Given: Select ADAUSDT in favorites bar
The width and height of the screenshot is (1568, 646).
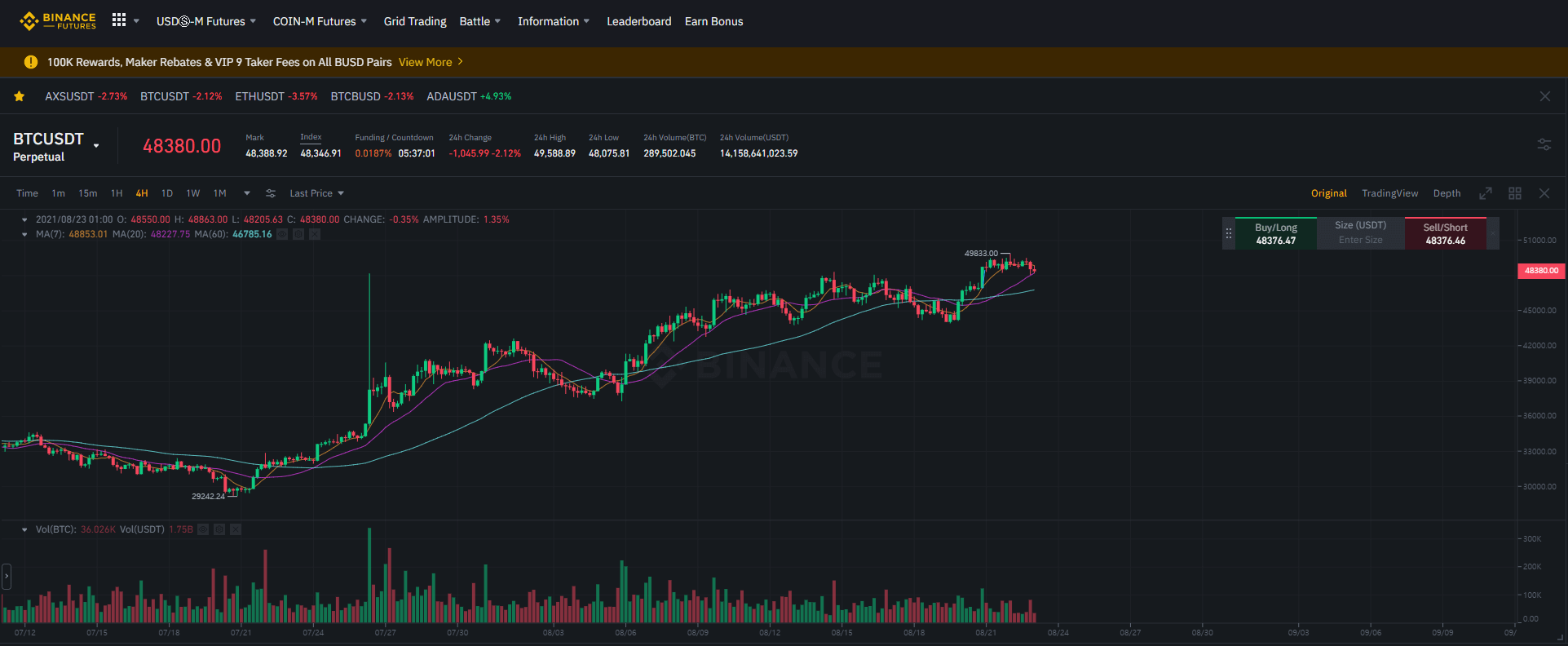Looking at the screenshot, I should click(x=469, y=96).
